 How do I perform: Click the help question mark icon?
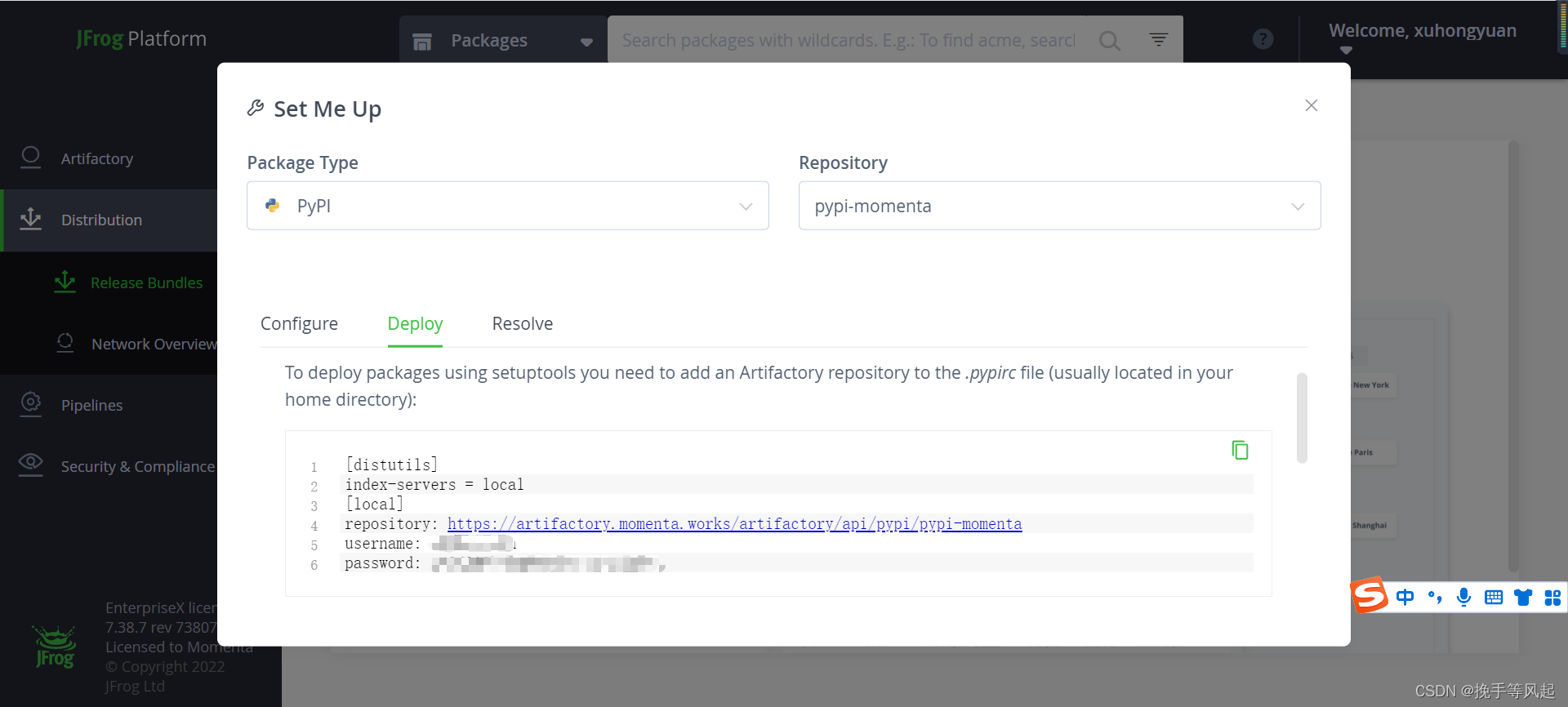click(1263, 38)
